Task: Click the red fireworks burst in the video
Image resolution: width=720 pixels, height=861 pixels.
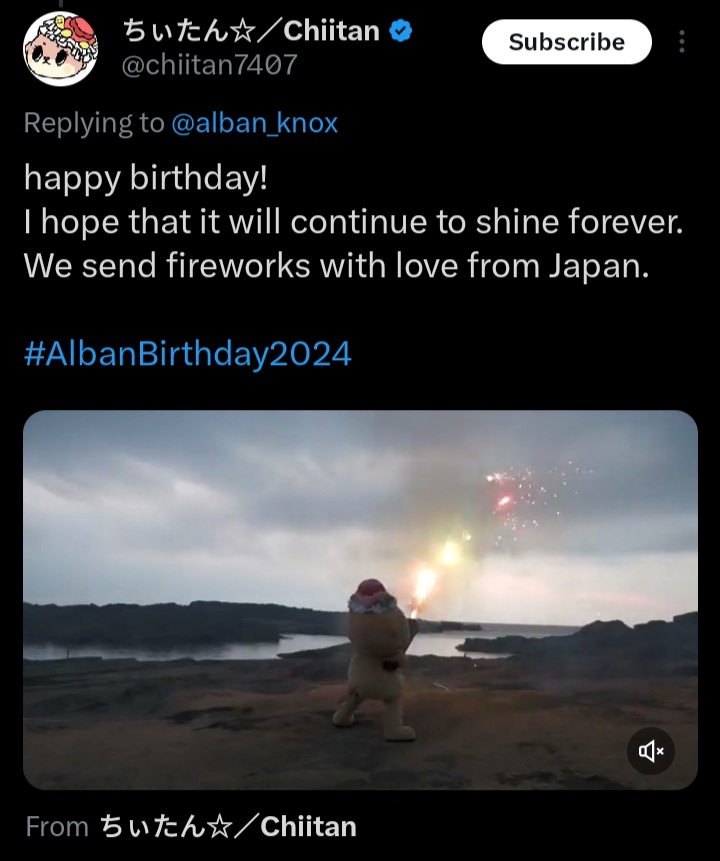Action: (x=503, y=495)
